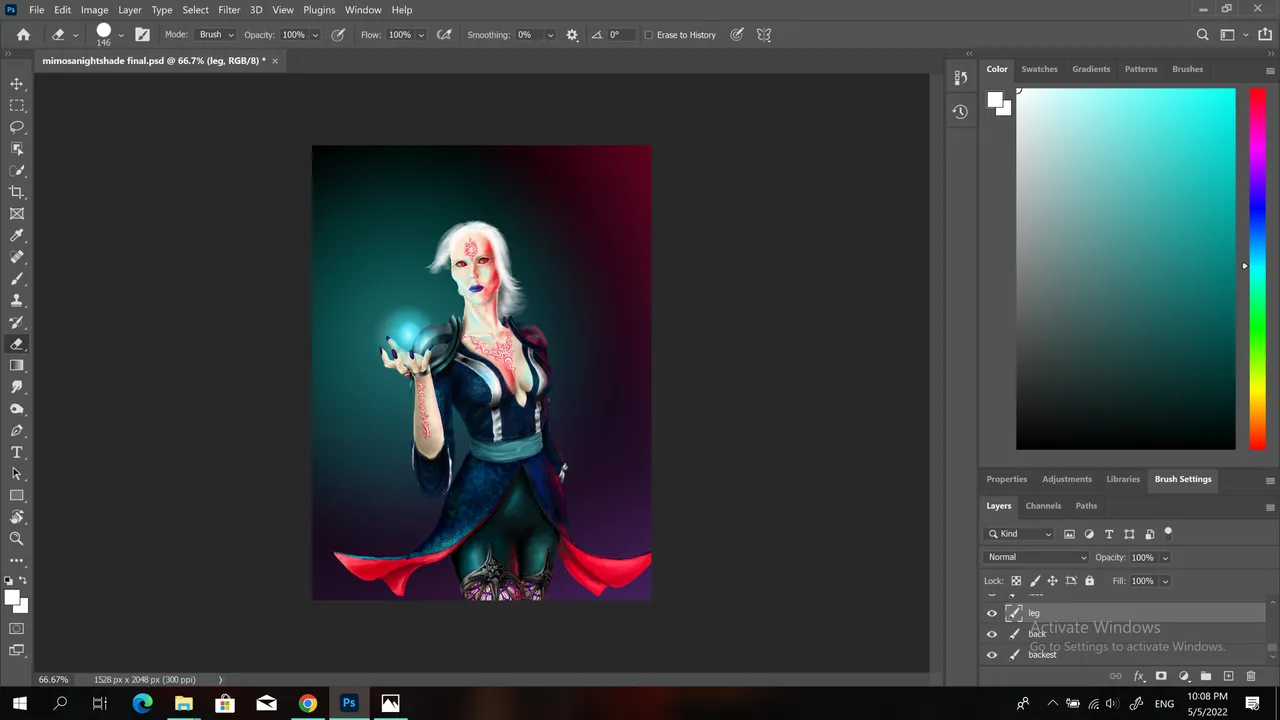Image resolution: width=1280 pixels, height=720 pixels.
Task: Click the create new group folder icon
Action: click(1206, 677)
